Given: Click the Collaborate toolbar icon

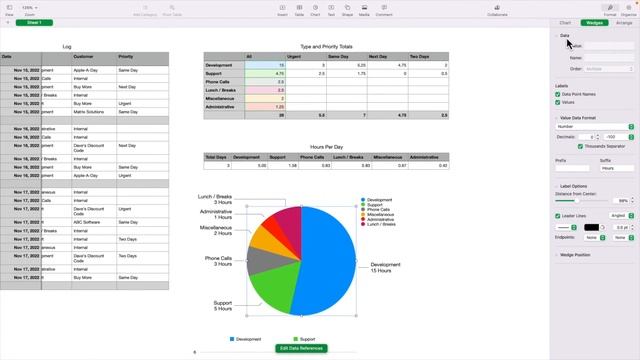Looking at the screenshot, I should [x=497, y=8].
